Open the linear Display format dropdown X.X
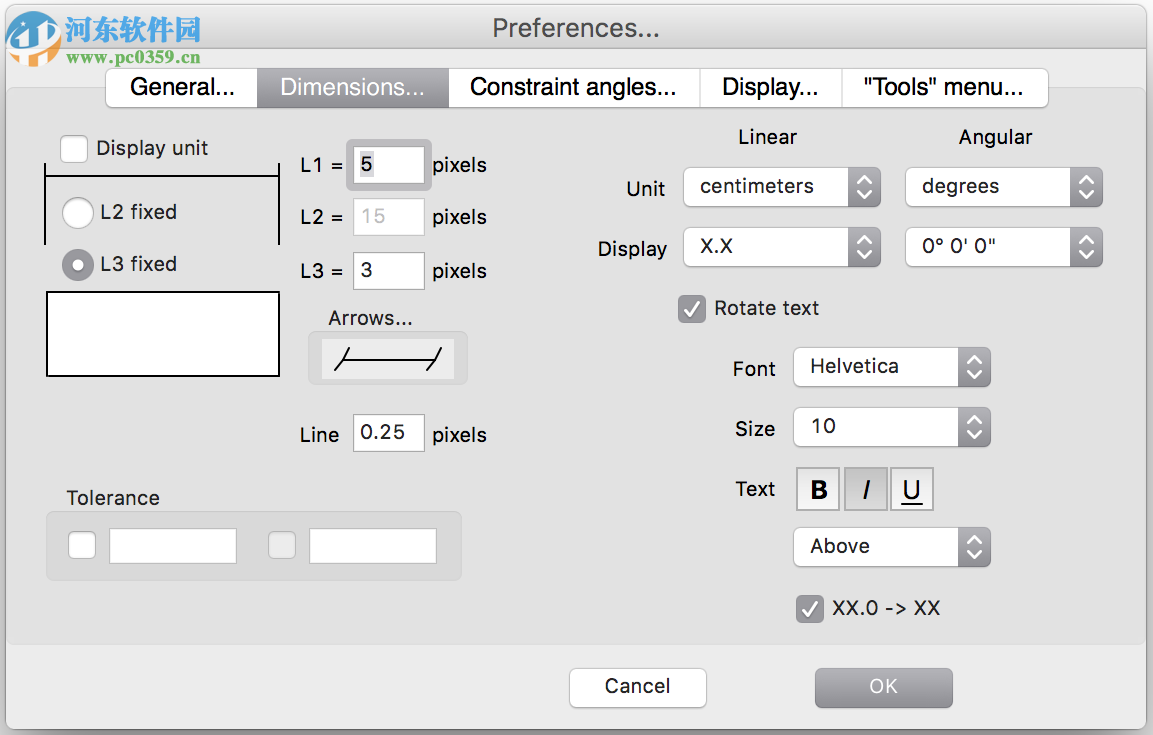 pos(781,247)
